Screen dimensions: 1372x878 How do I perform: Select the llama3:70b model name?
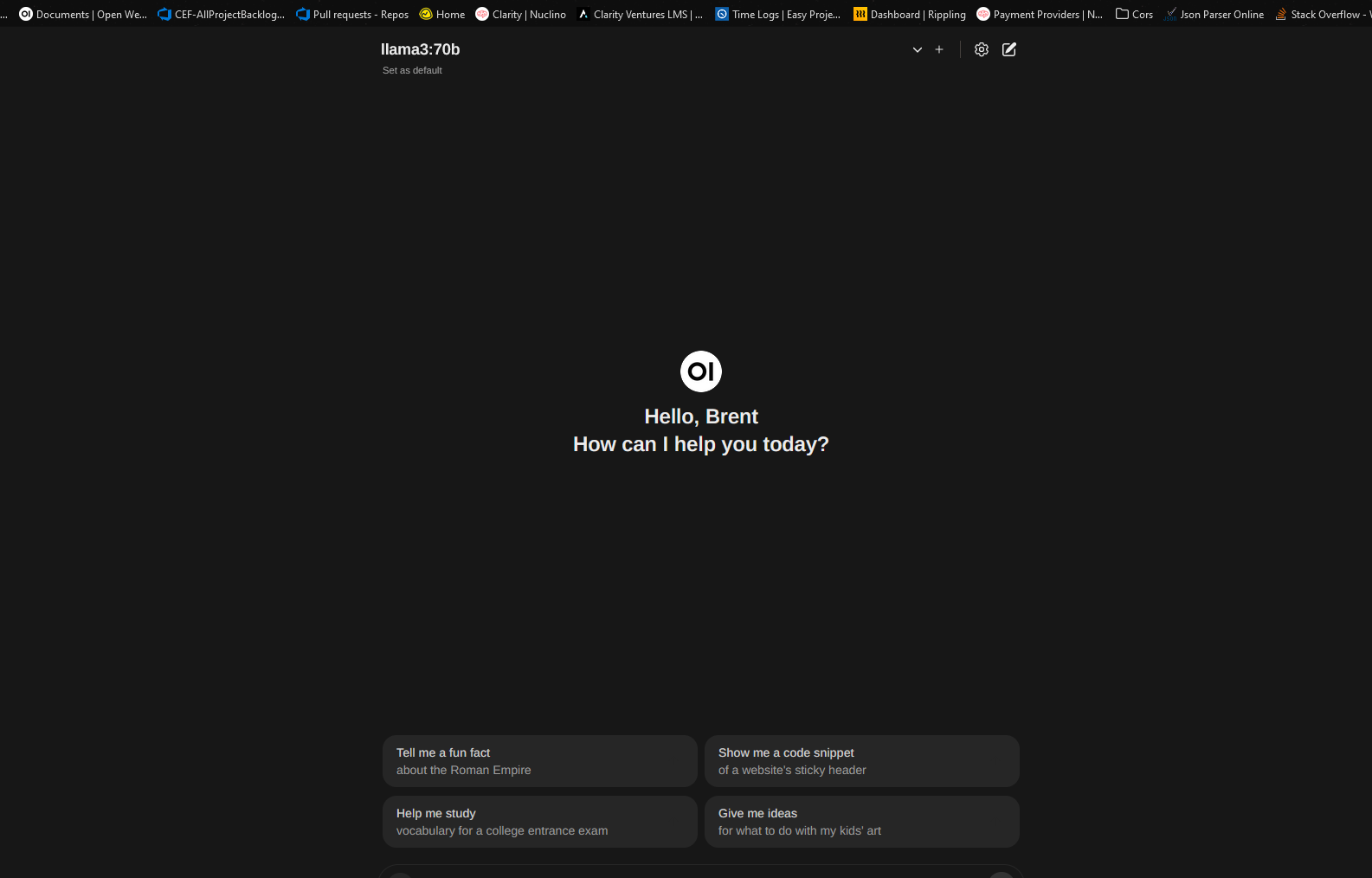pos(421,49)
